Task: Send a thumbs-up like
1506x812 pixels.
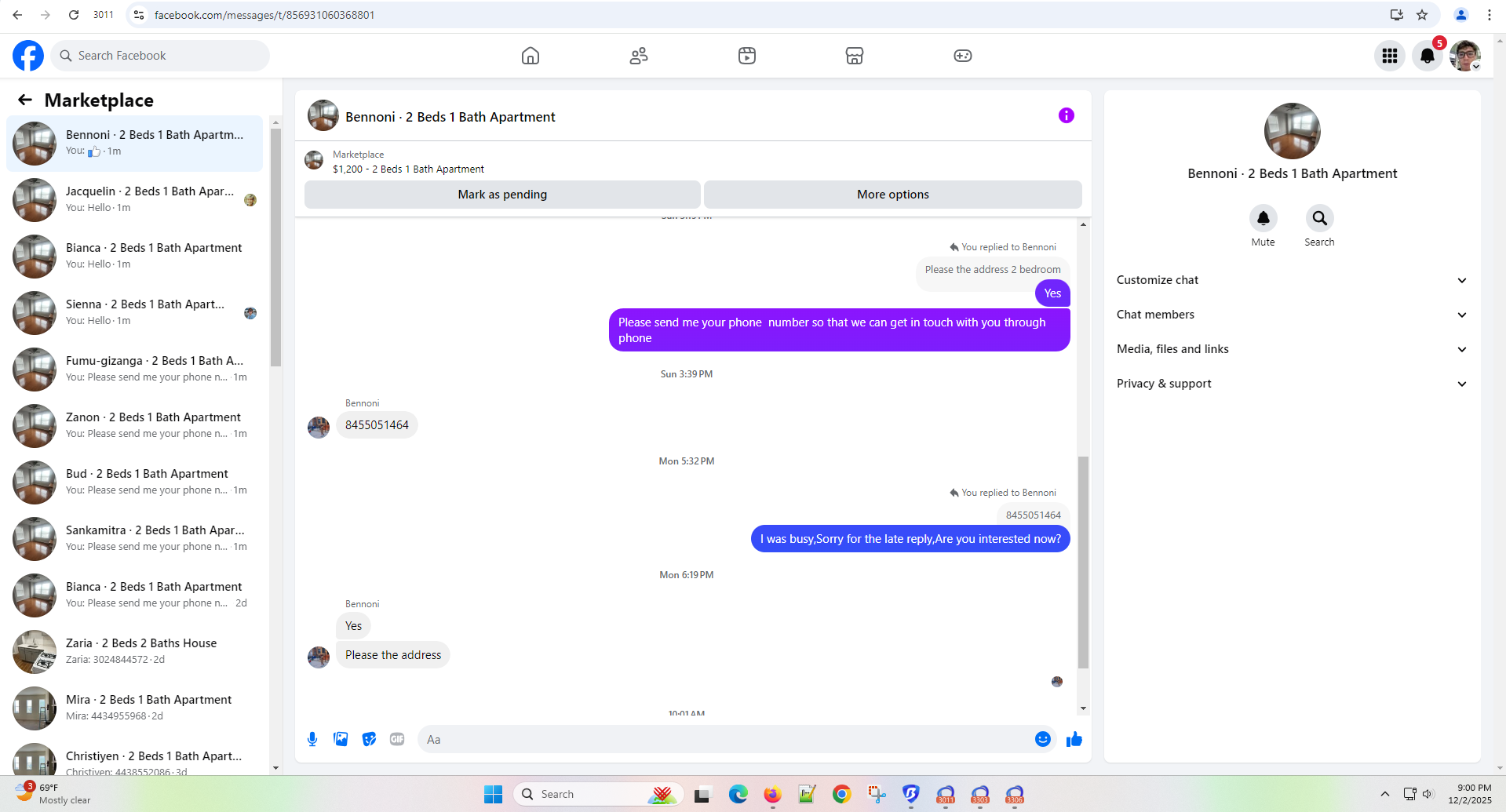Action: tap(1074, 739)
